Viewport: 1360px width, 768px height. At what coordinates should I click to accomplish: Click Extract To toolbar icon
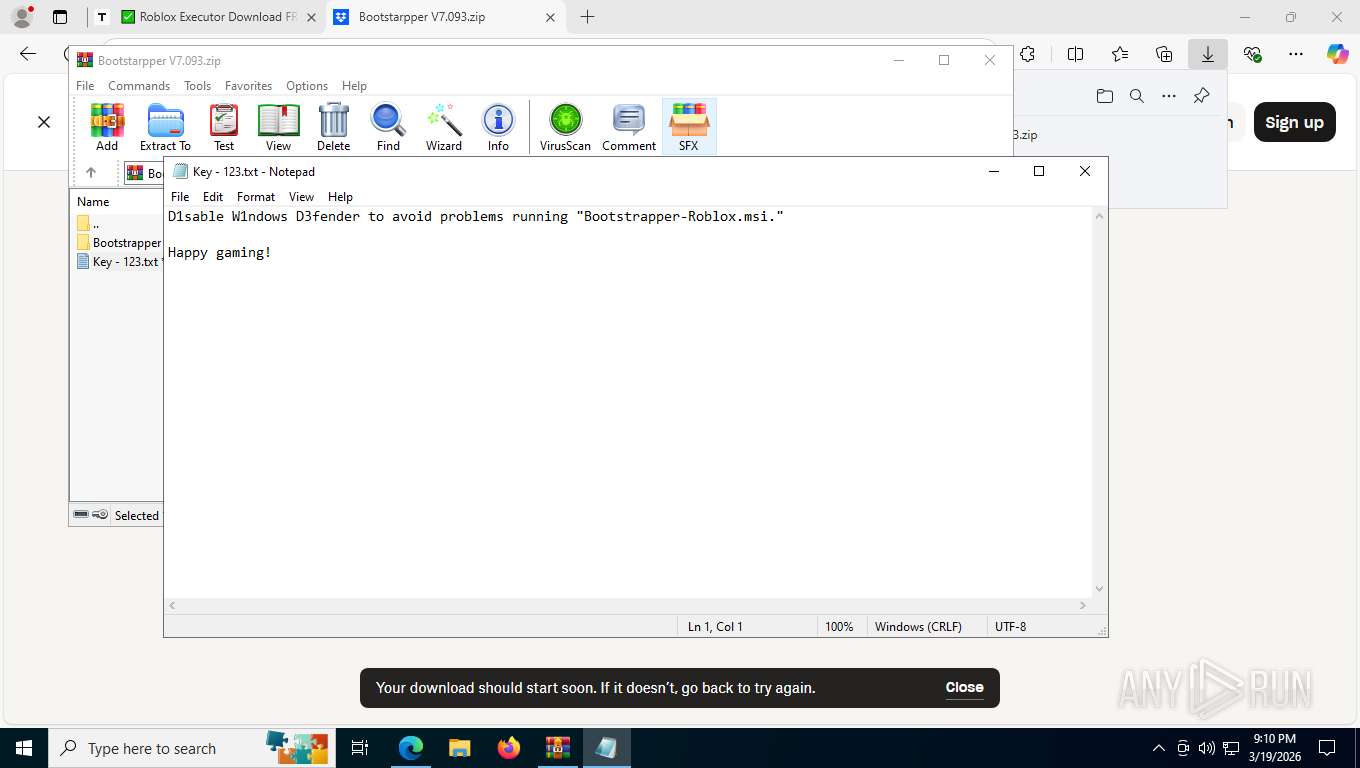[x=165, y=127]
